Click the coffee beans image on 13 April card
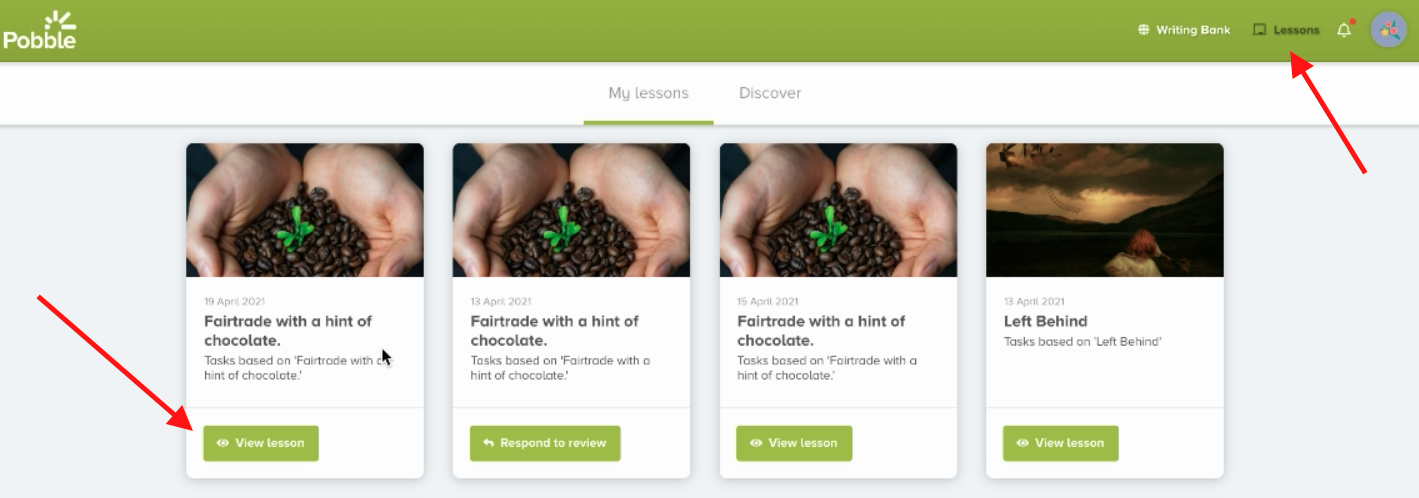The width and height of the screenshot is (1419, 498). pyautogui.click(x=571, y=210)
